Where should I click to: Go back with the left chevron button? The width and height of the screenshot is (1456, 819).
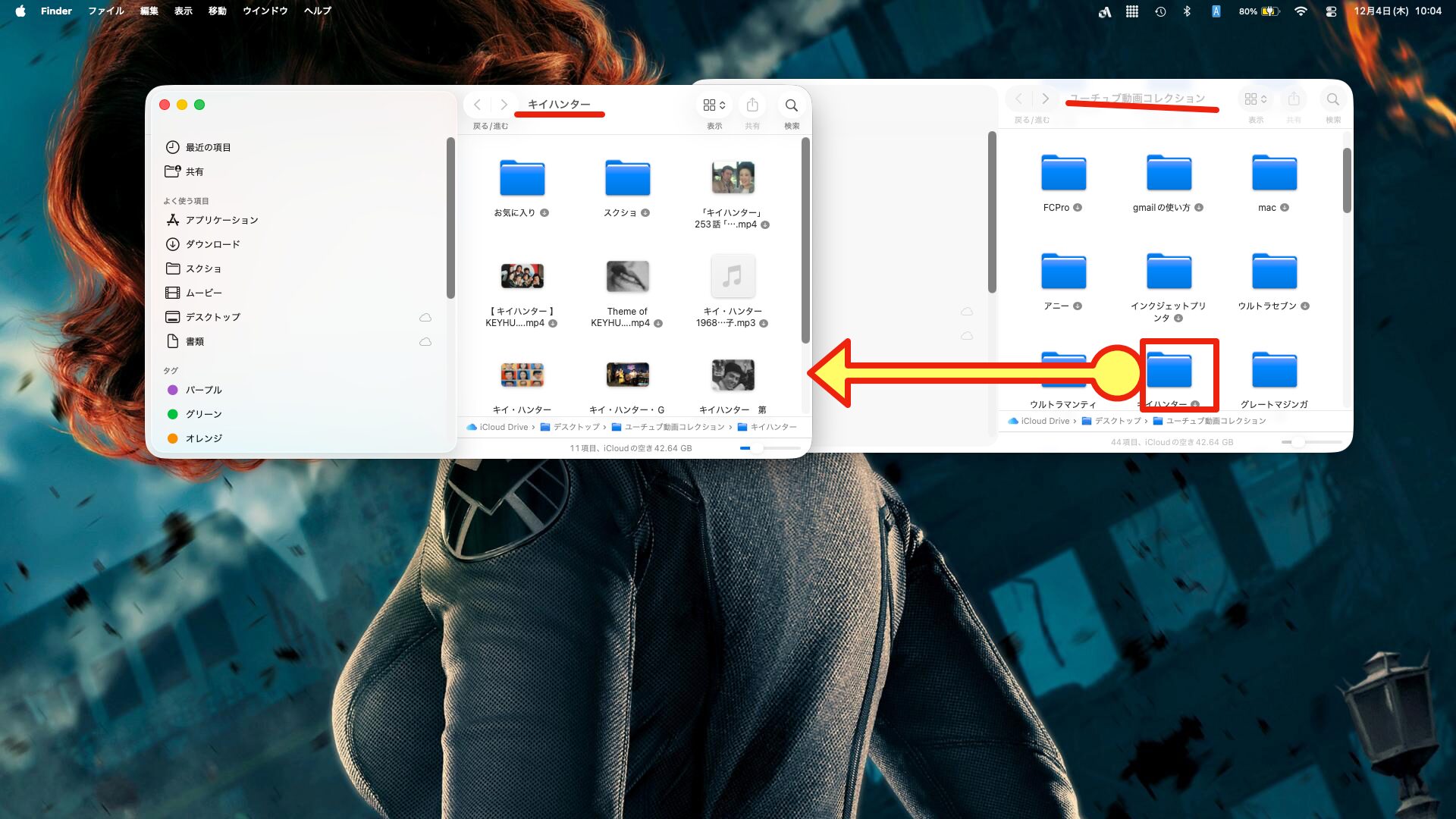tap(477, 105)
